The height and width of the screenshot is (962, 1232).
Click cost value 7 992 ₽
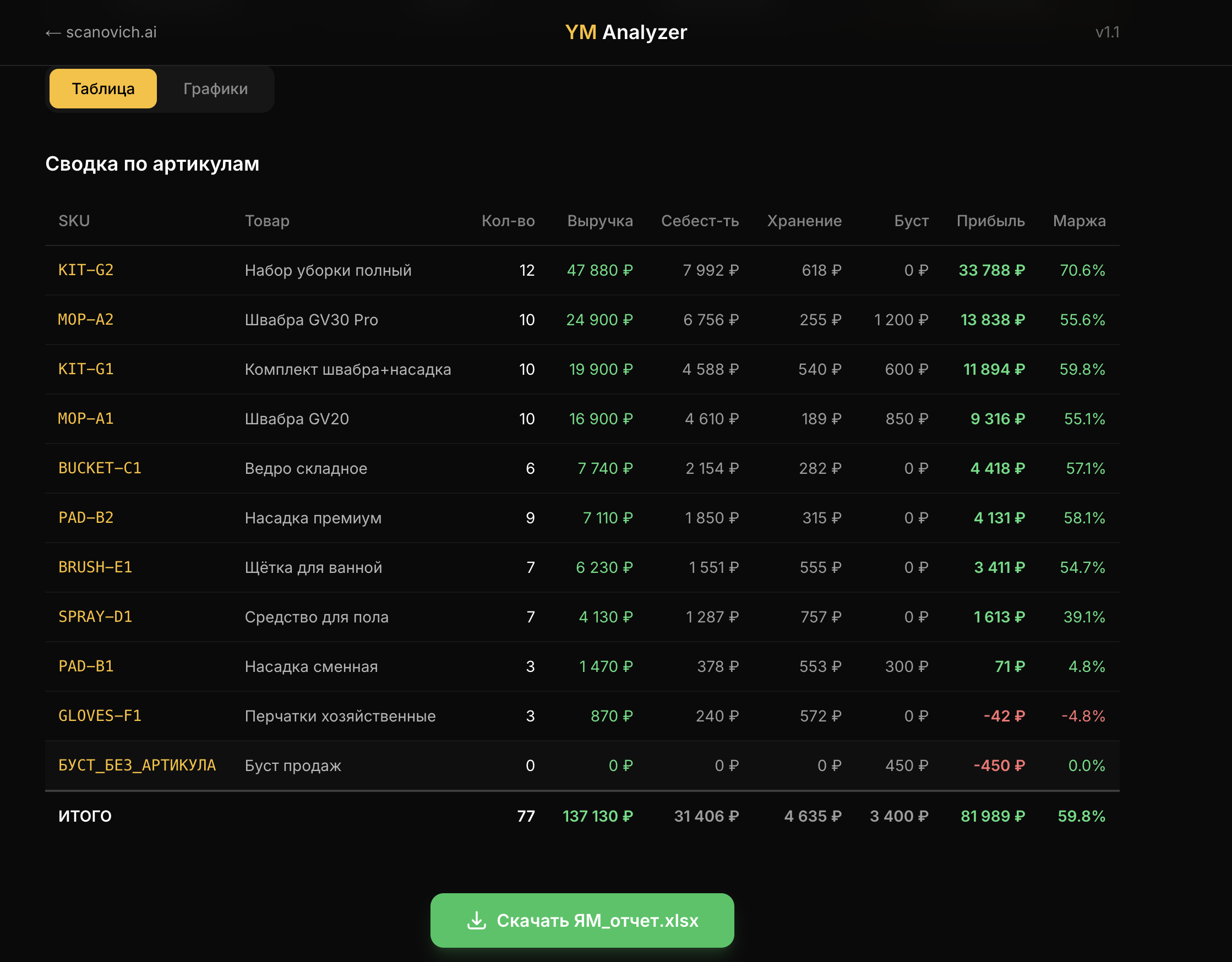pos(711,270)
